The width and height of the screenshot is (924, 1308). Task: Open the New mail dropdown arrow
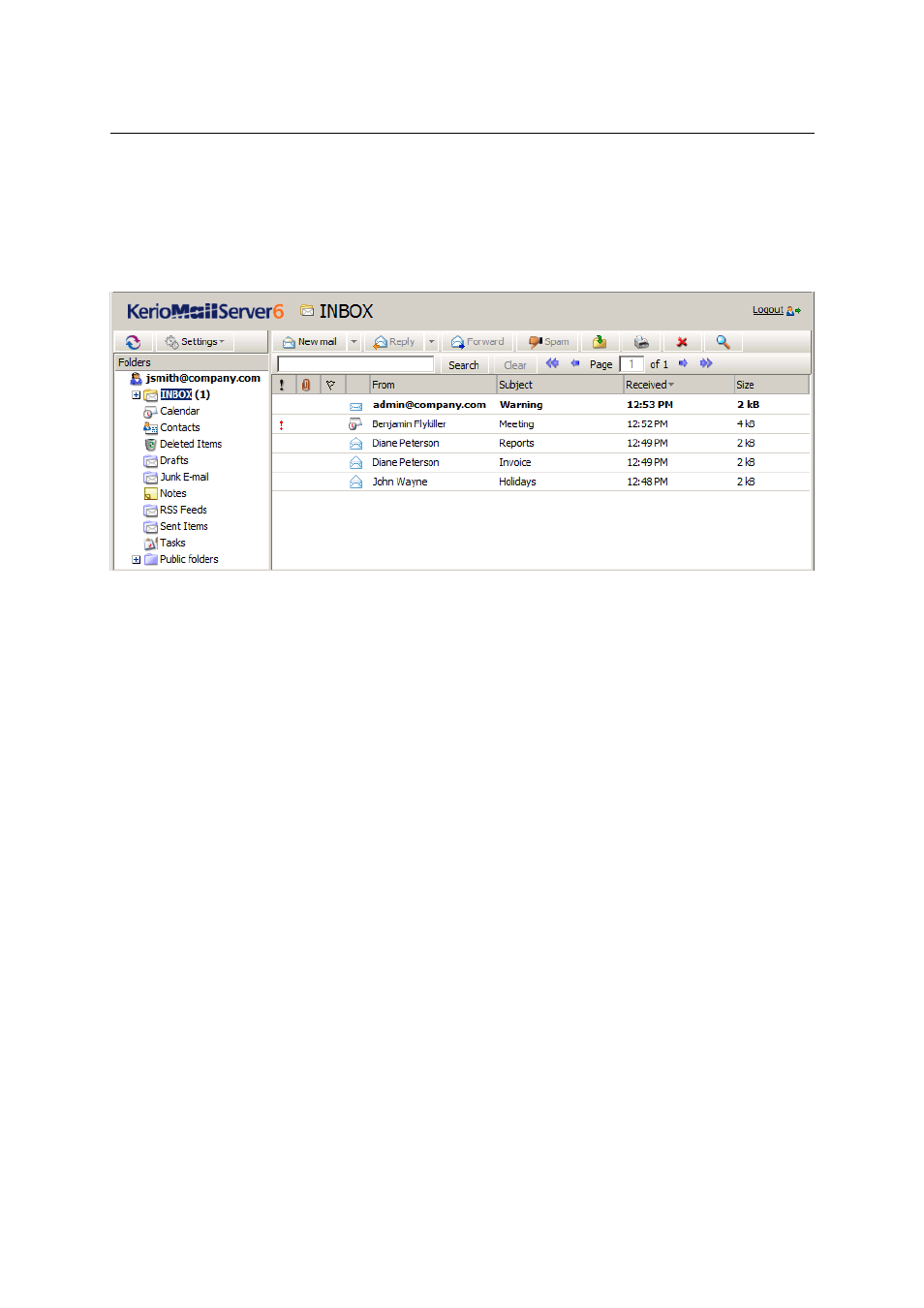(x=354, y=342)
